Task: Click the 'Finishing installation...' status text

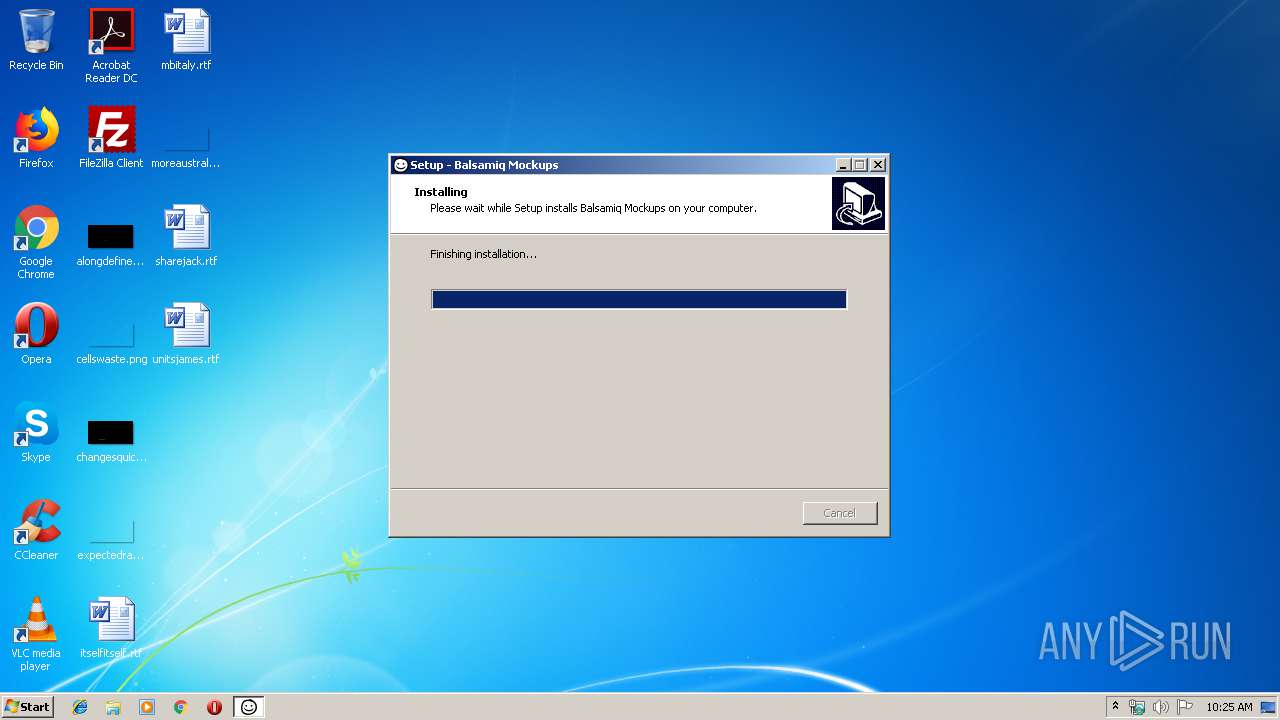Action: click(x=483, y=254)
